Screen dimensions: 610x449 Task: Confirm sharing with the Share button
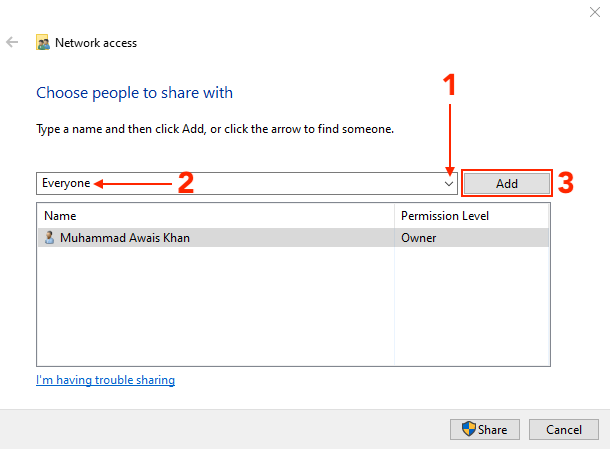tap(485, 430)
